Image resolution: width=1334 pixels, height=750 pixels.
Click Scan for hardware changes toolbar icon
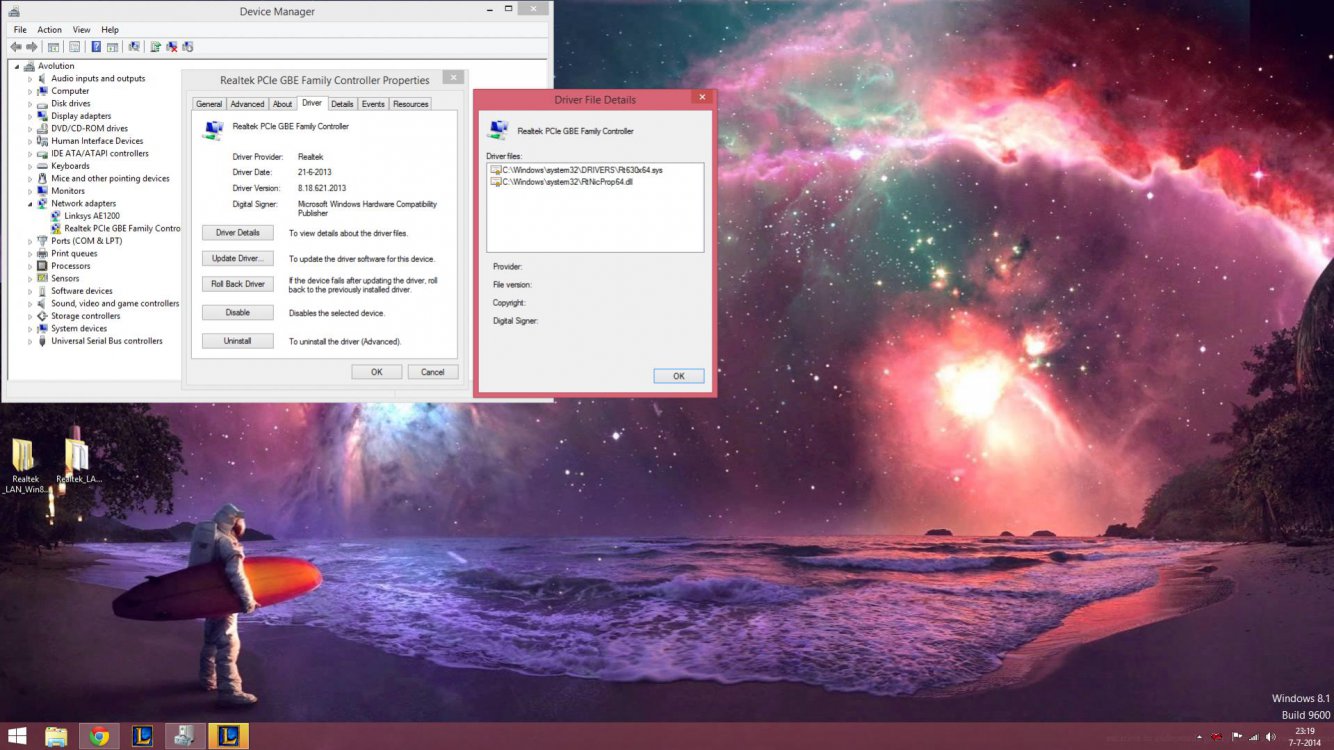point(134,47)
